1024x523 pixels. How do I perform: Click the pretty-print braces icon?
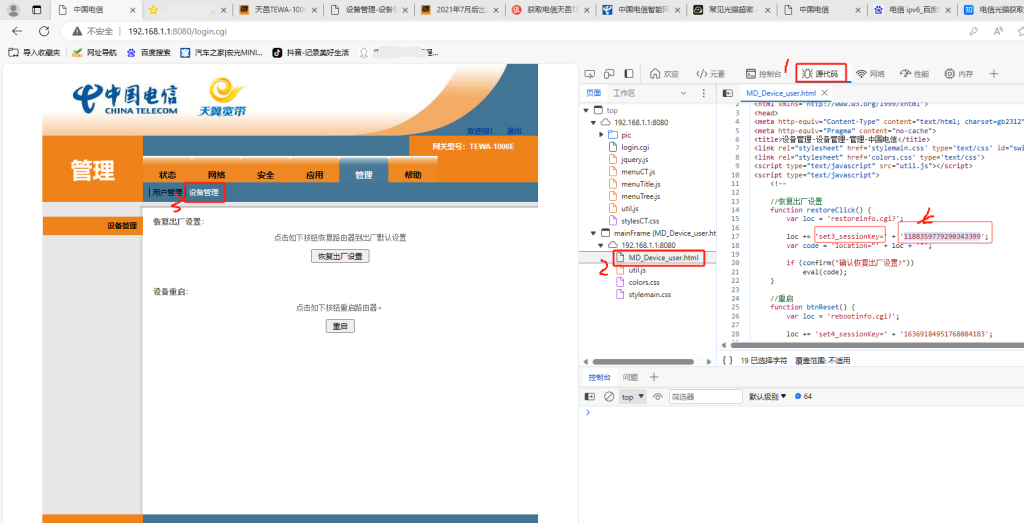[x=729, y=360]
